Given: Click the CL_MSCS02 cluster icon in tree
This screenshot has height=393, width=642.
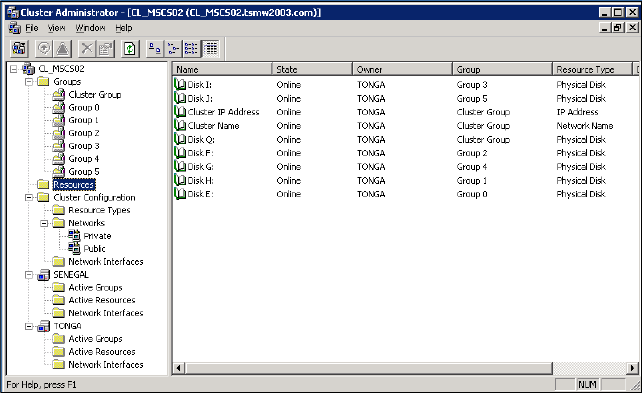Looking at the screenshot, I should 28,69.
